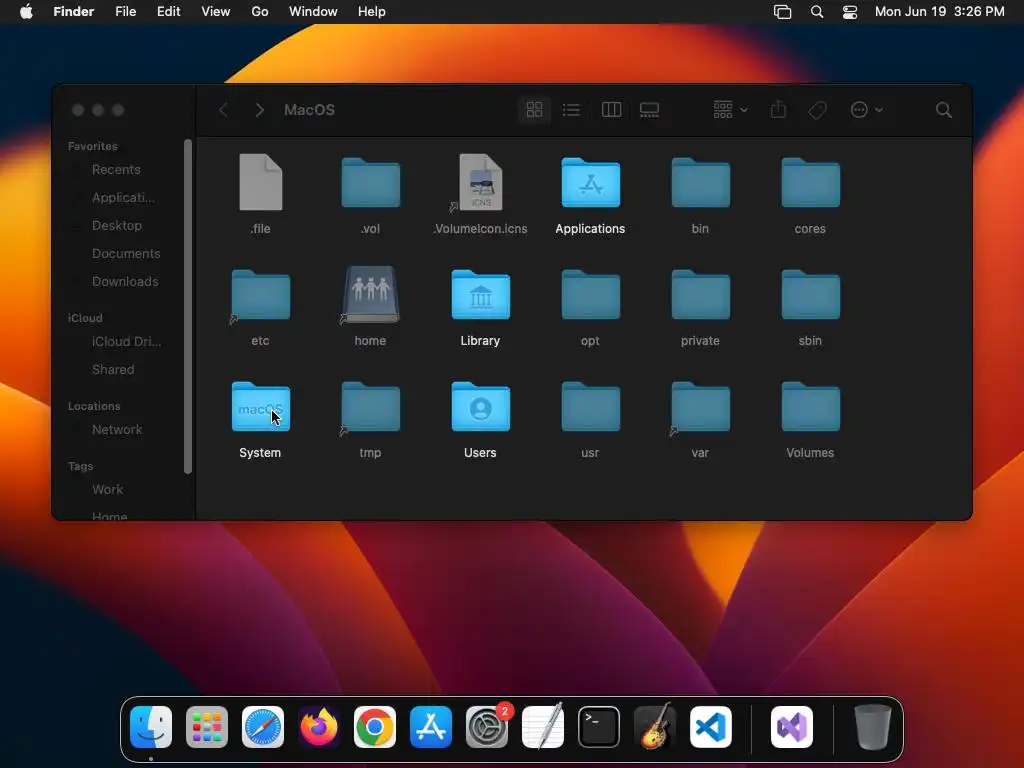The image size is (1024, 768).
Task: Open Launchpad from the Dock
Action: click(x=207, y=727)
